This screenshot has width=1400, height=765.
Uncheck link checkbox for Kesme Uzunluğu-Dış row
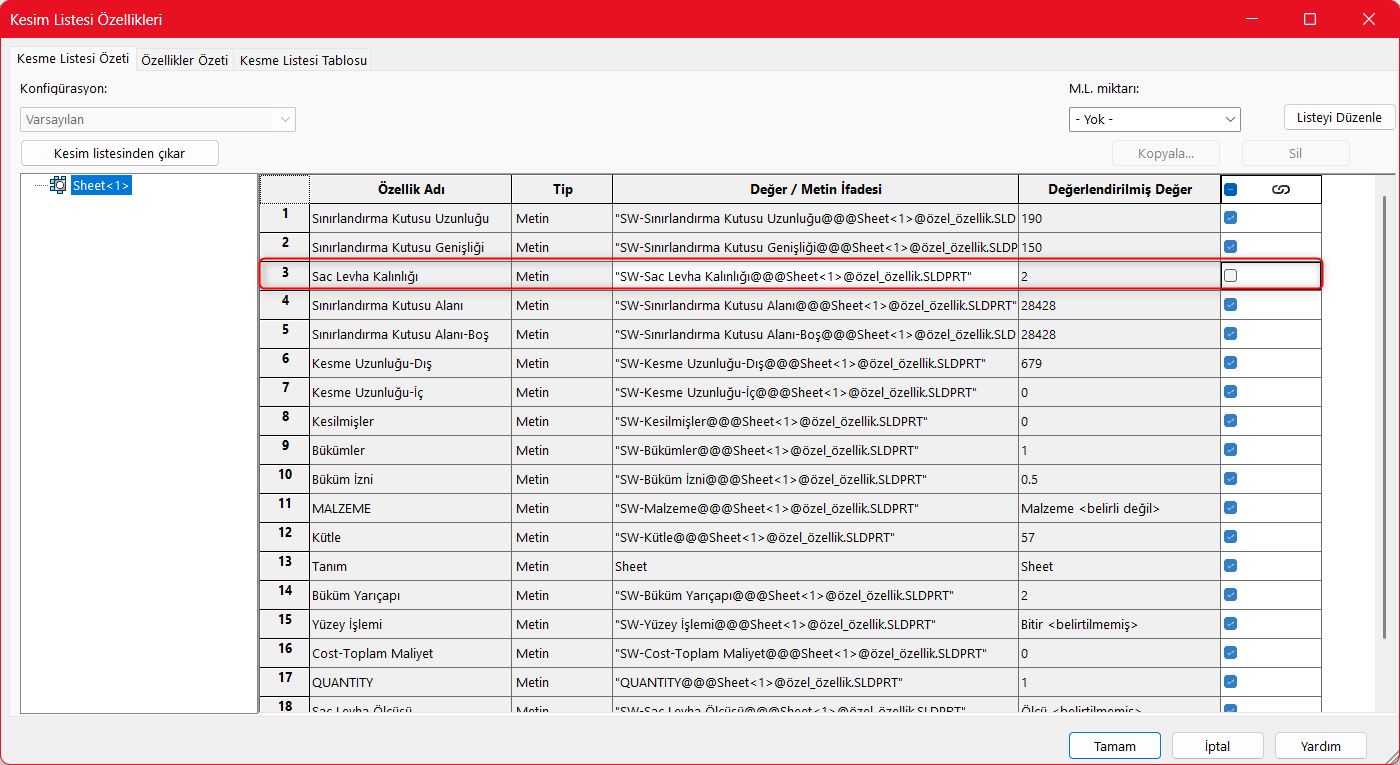(1231, 363)
